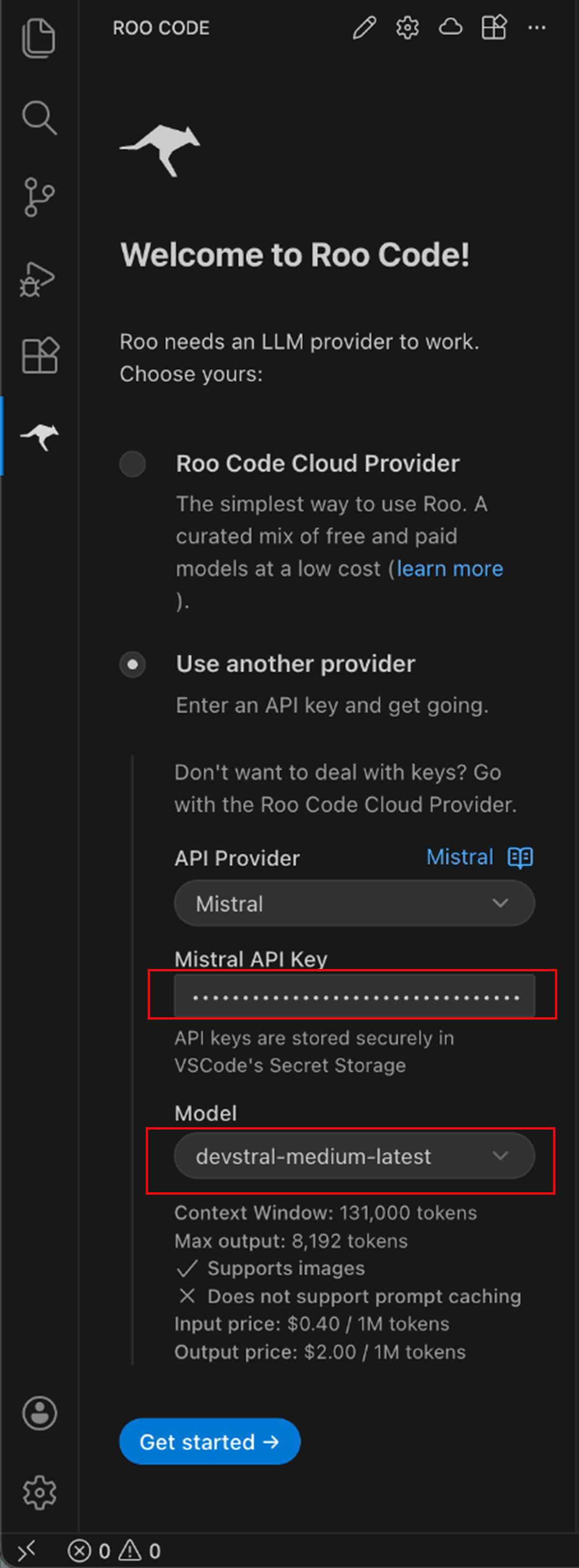Open Roo Code settings gear in header
The height and width of the screenshot is (1568, 579).
pos(407,28)
